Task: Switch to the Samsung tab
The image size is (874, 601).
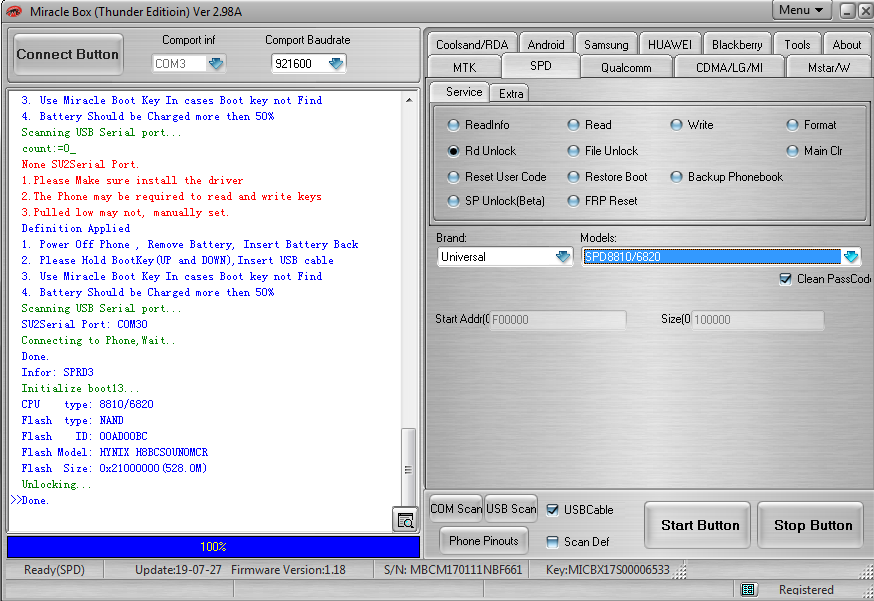Action: 606,45
